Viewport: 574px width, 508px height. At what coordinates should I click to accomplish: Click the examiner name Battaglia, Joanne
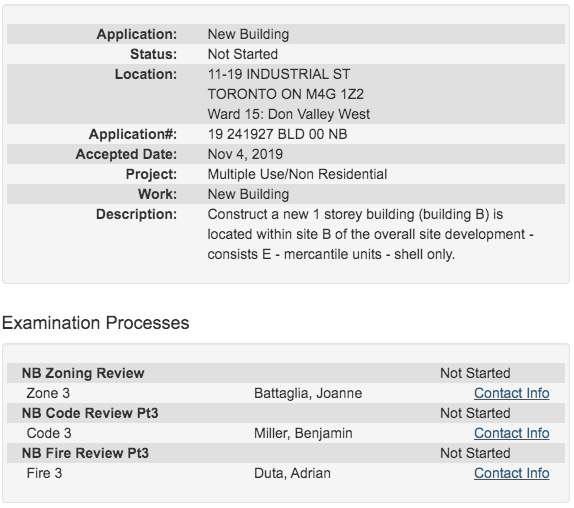[308, 393]
